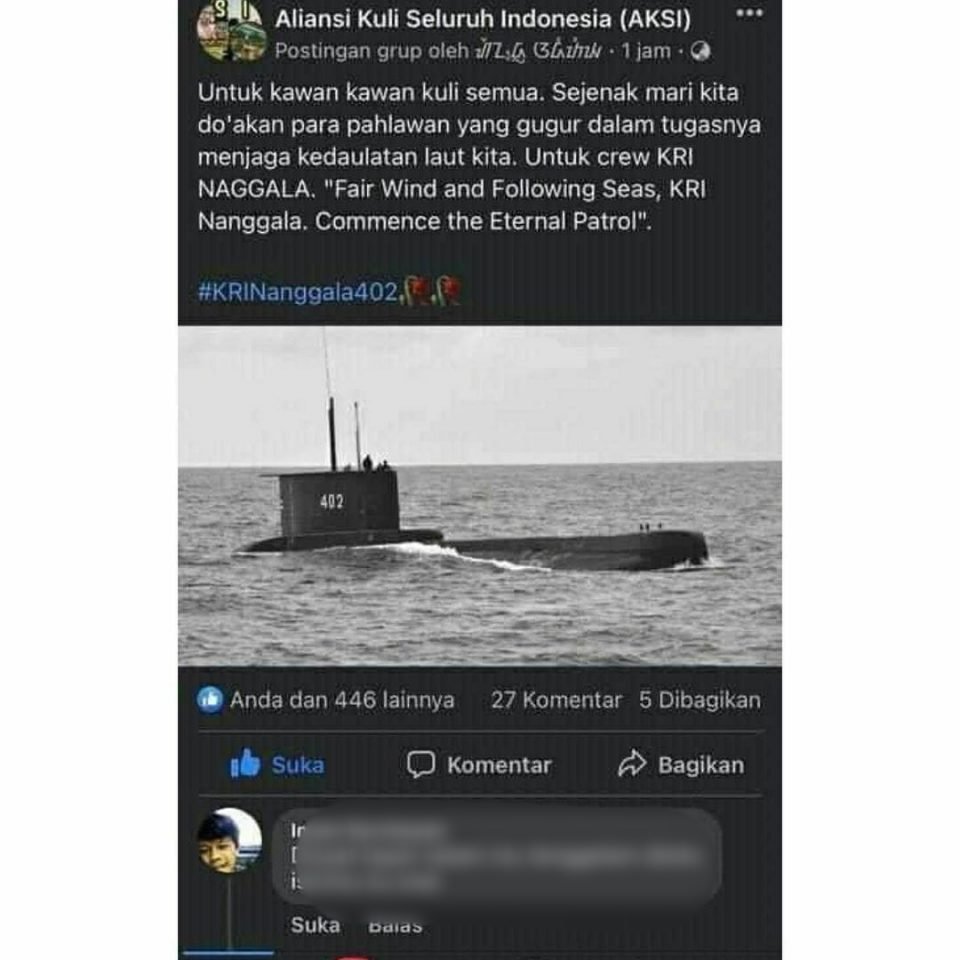Image resolution: width=960 pixels, height=960 pixels.
Task: Open the #KRINanggala402 hashtag
Action: click(x=298, y=292)
